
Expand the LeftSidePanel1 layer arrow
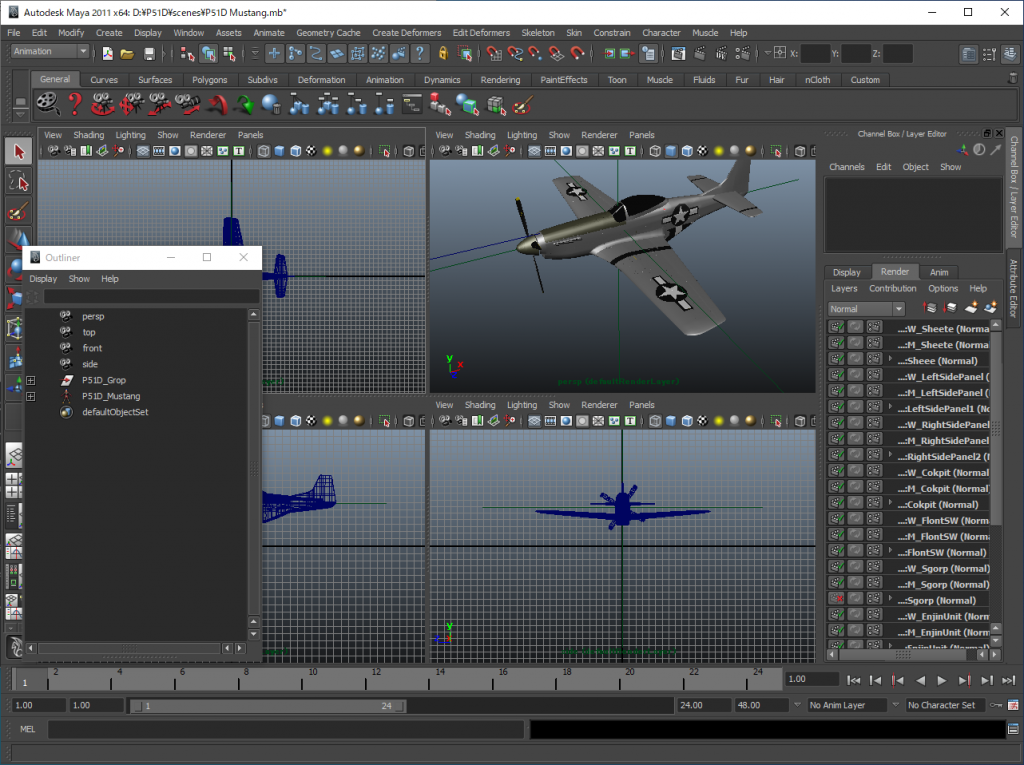pyautogui.click(x=889, y=407)
